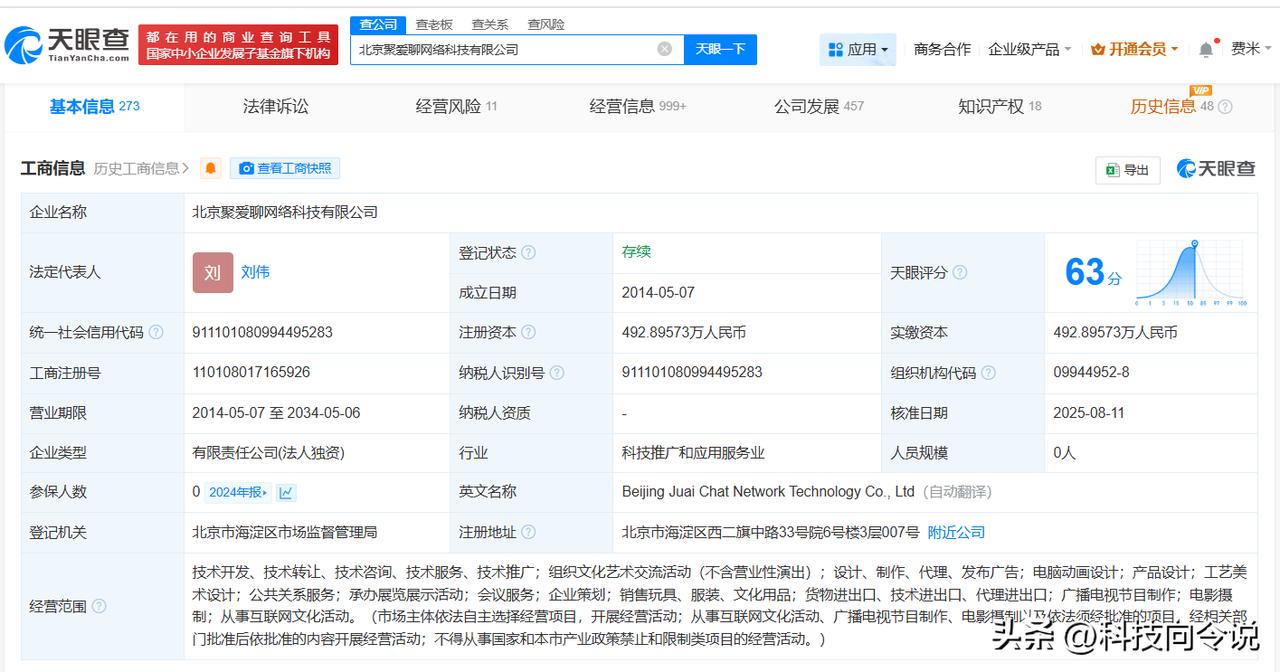Open legal representative 刘伟 link
The image size is (1280, 672).
[255, 272]
